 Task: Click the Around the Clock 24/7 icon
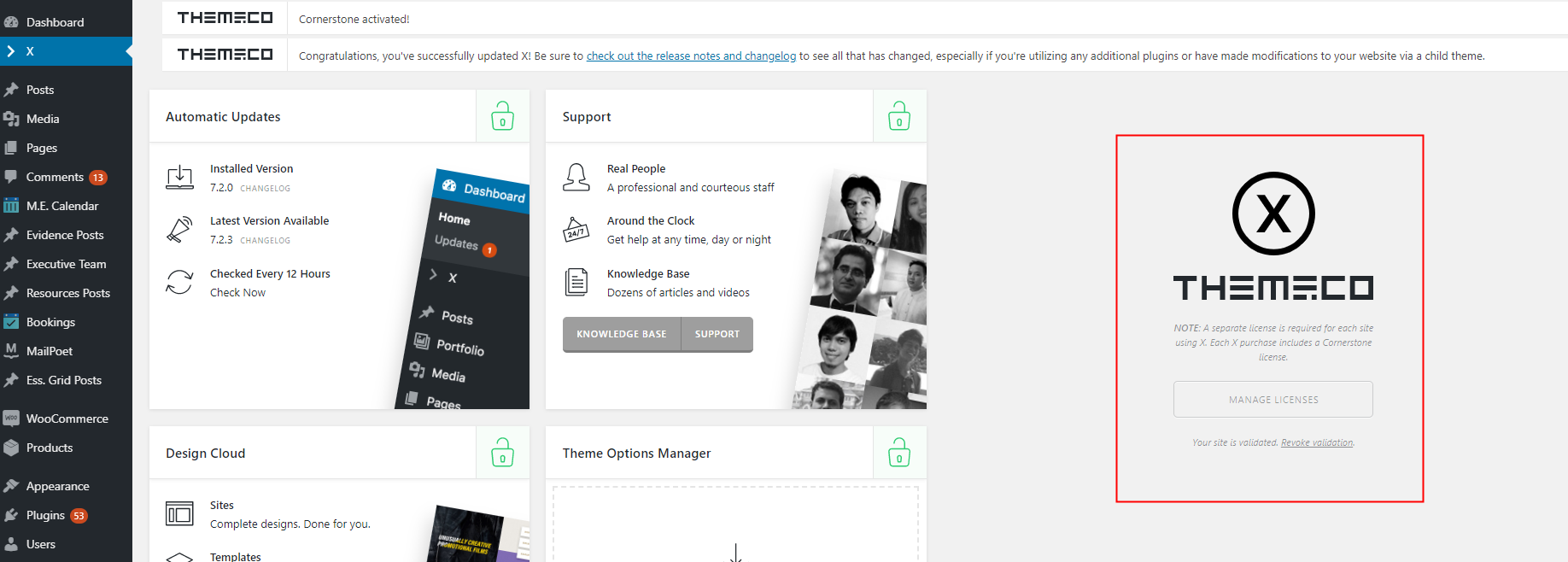coord(576,229)
